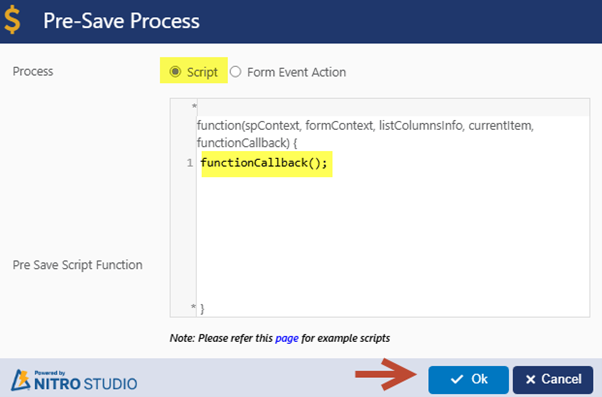
Task: Click the 'Pre-Save Process' dialog title
Action: (x=121, y=21)
